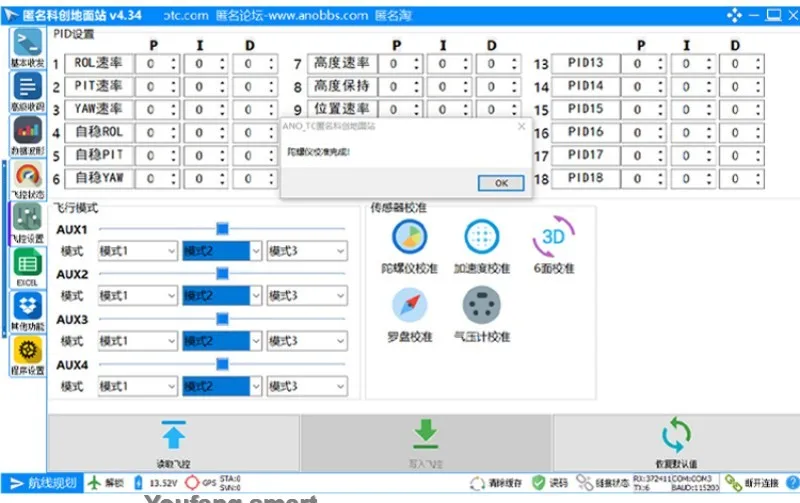Click the 自稳PIT name box
Image resolution: width=800 pixels, height=503 pixels.
(x=99, y=156)
